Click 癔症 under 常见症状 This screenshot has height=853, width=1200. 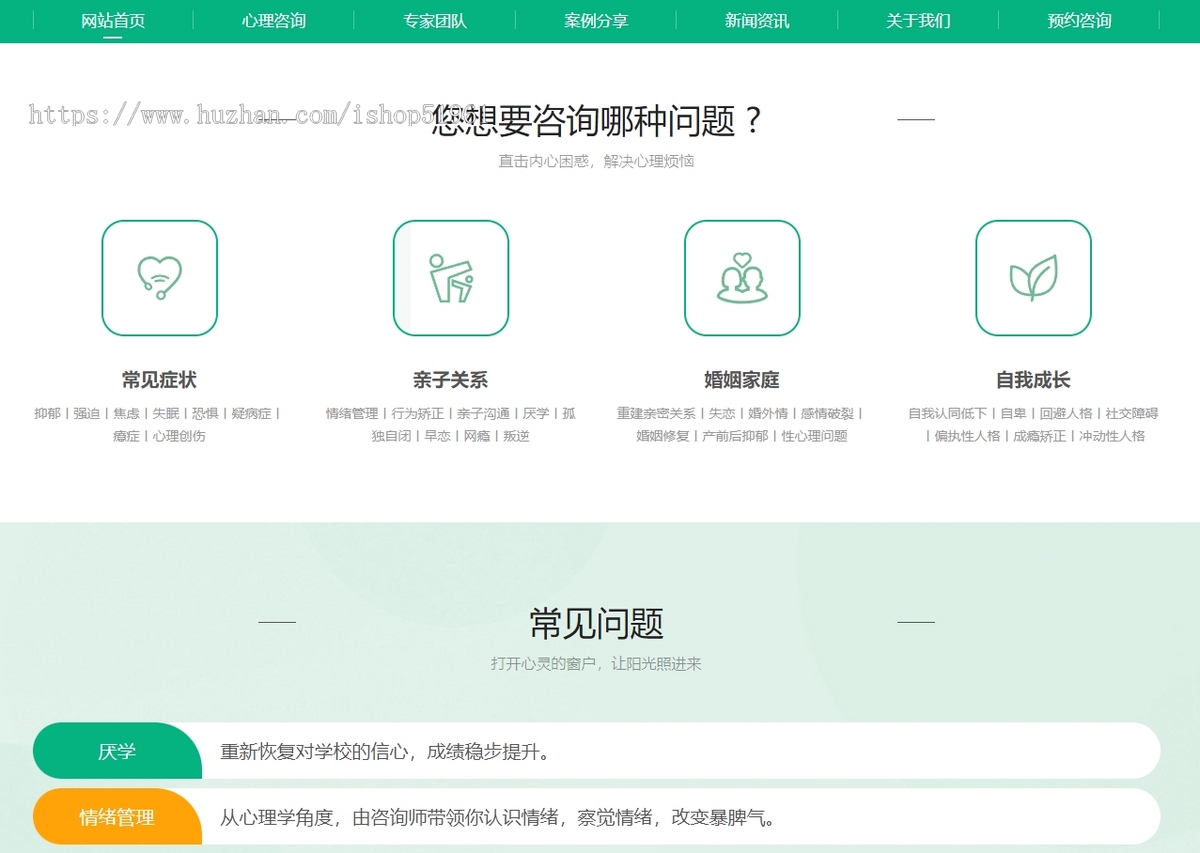[126, 436]
